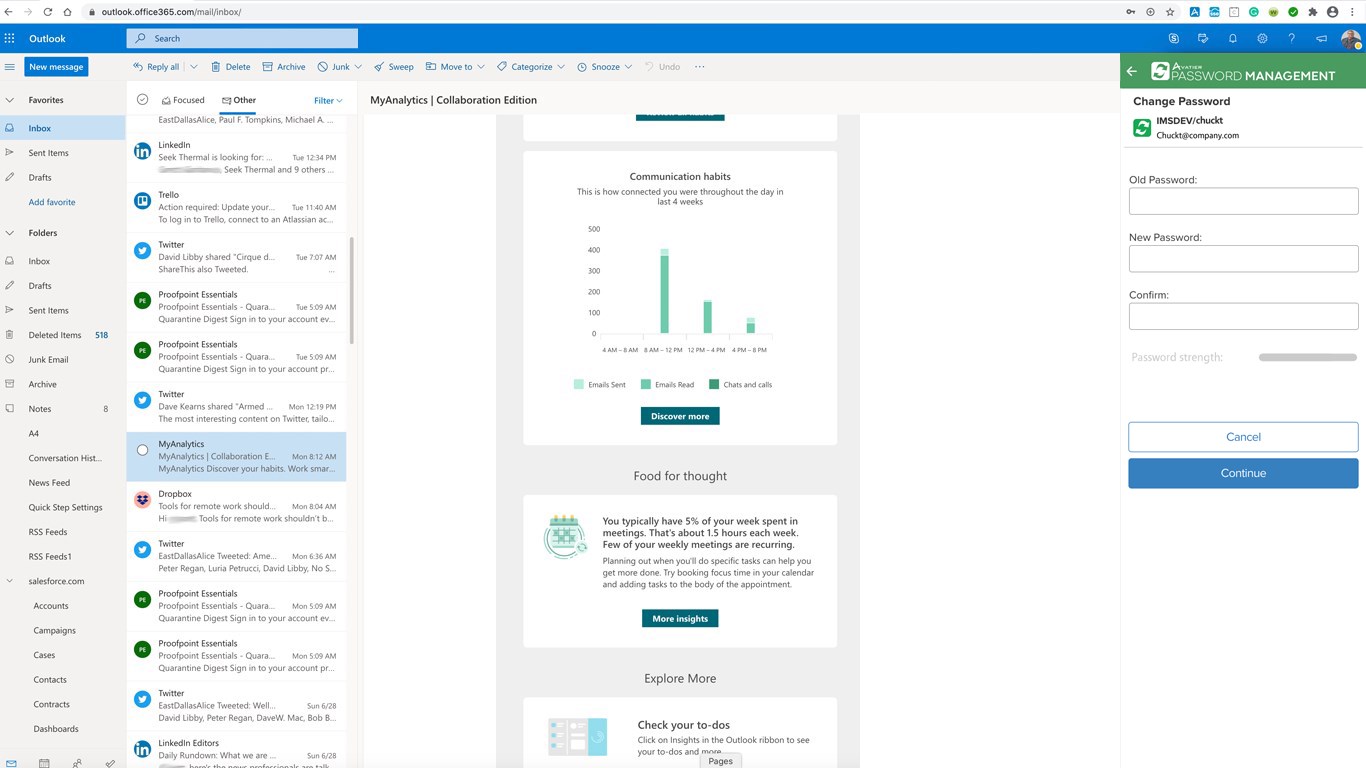
Task: Open the saved passwords key icon
Action: click(1131, 12)
